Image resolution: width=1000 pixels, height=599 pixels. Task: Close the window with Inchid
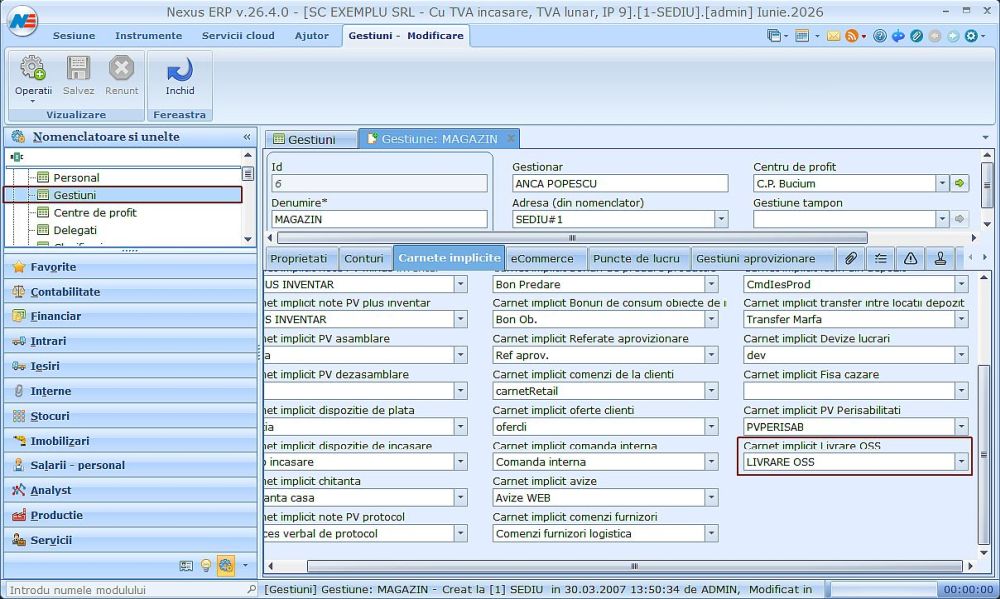180,75
